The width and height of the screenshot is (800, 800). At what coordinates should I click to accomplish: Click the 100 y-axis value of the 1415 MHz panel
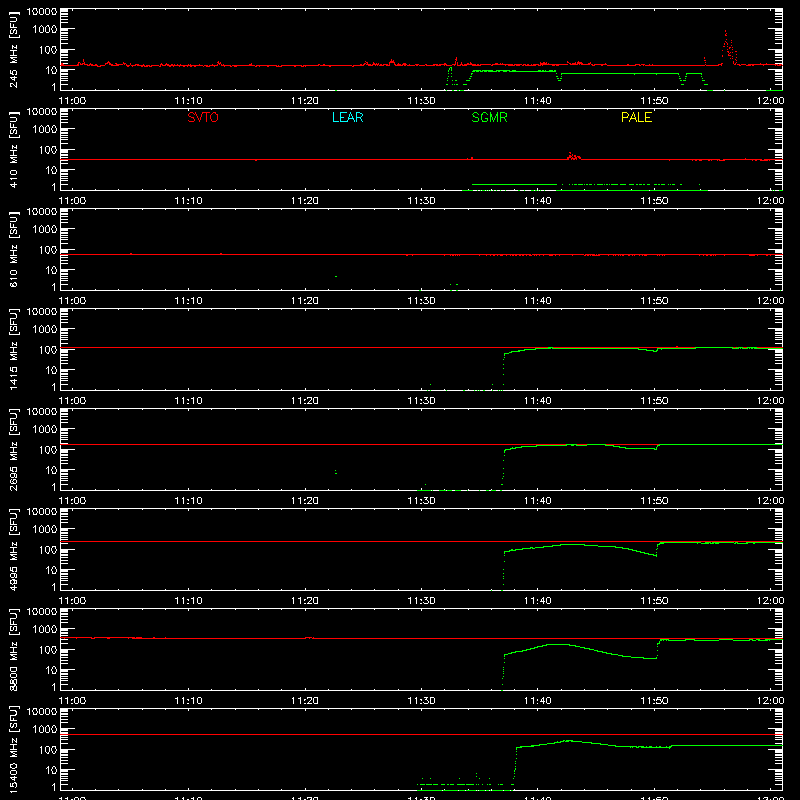48,349
